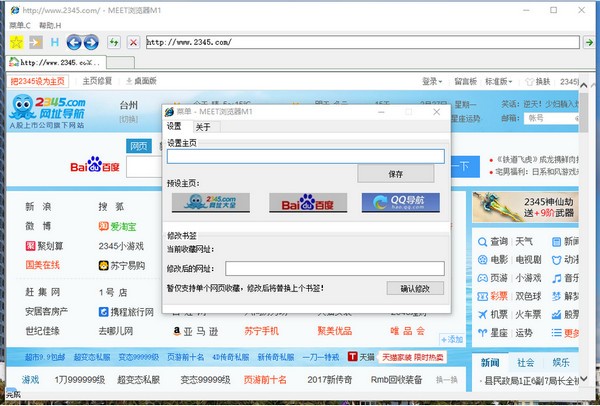600x406 pixels.
Task: Click the 保存 save button
Action: (x=396, y=174)
